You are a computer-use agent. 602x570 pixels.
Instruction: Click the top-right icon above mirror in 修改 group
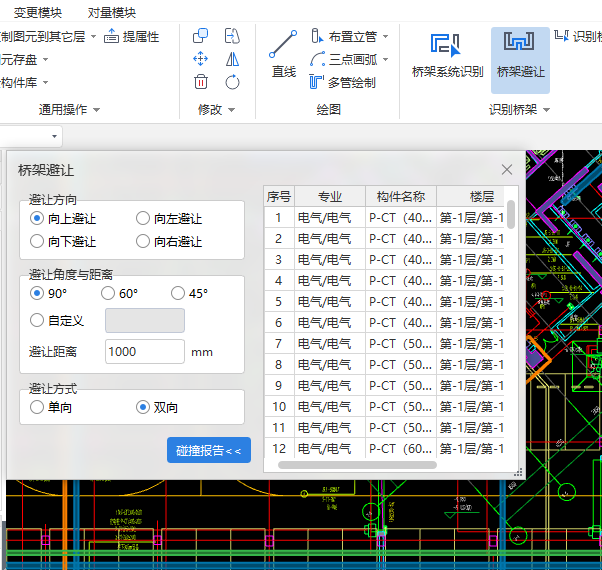pyautogui.click(x=232, y=36)
